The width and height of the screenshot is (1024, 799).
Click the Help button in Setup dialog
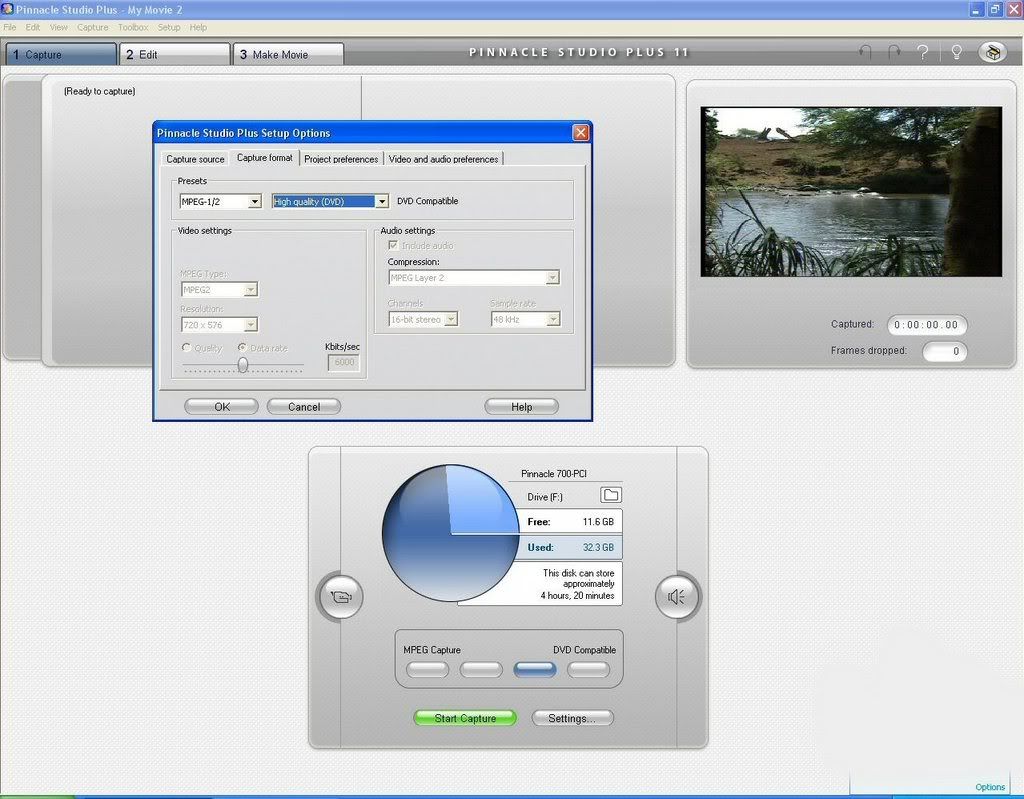point(521,406)
